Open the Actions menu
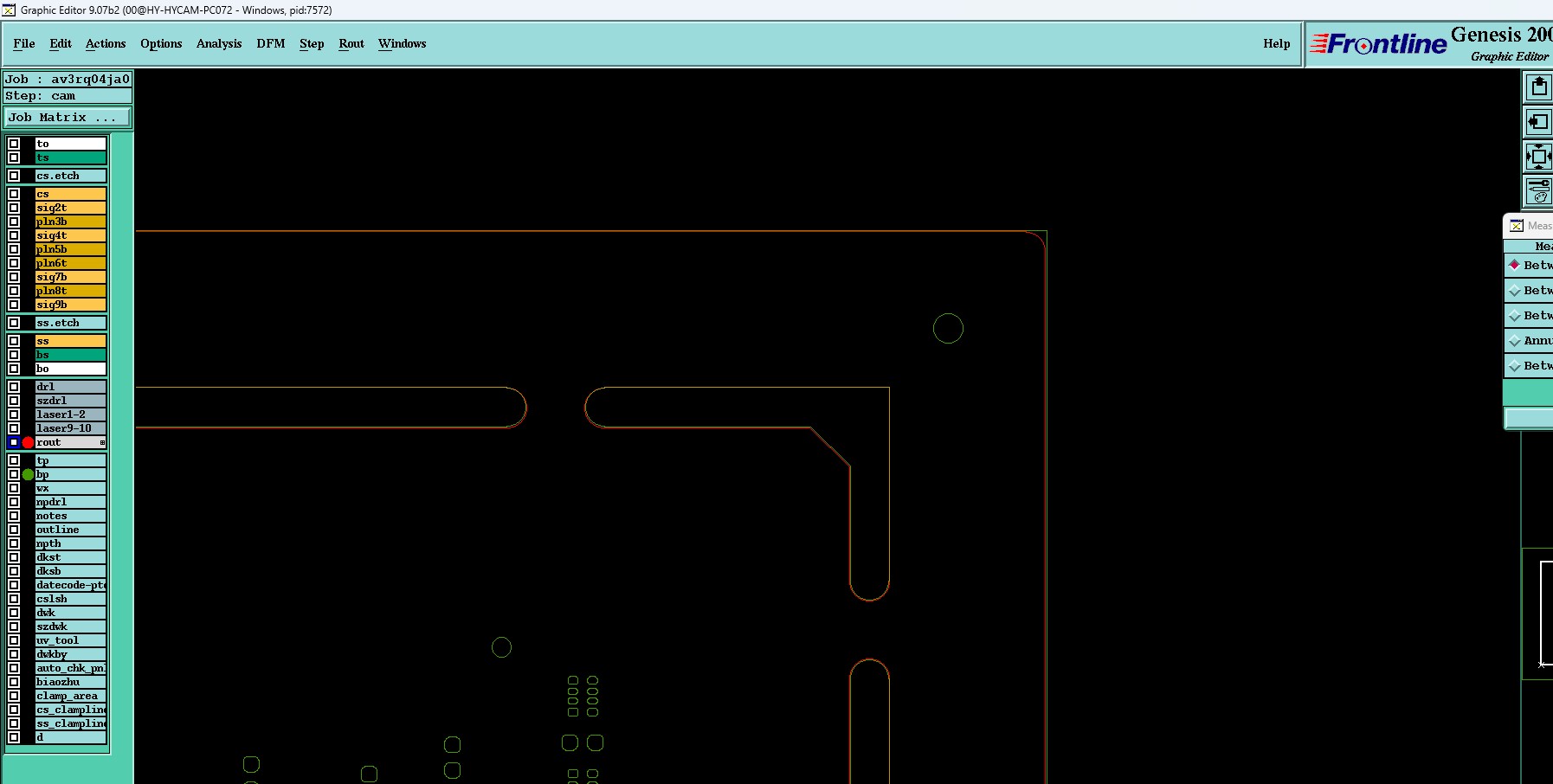 tap(106, 44)
